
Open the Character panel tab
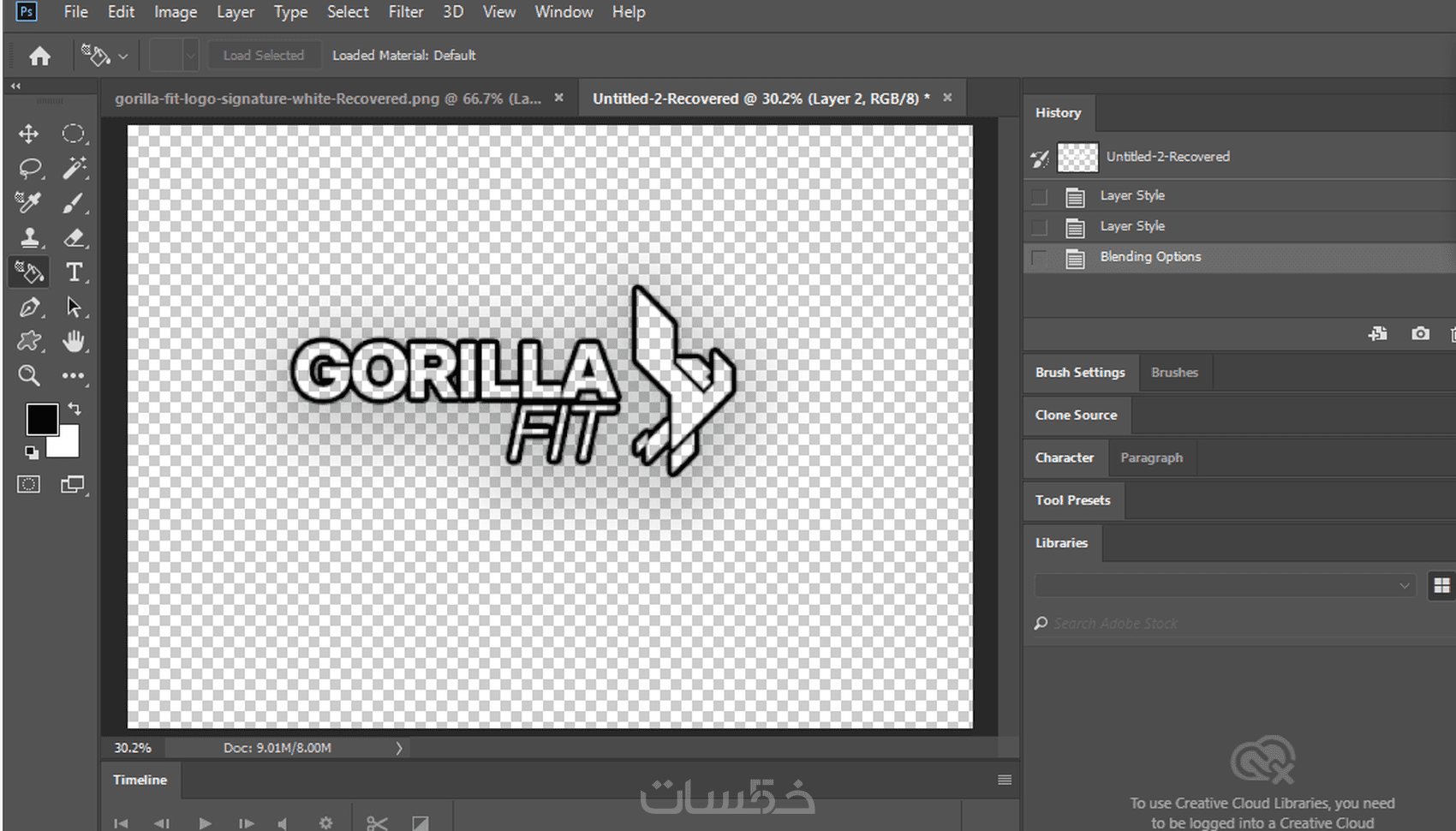pyautogui.click(x=1065, y=457)
